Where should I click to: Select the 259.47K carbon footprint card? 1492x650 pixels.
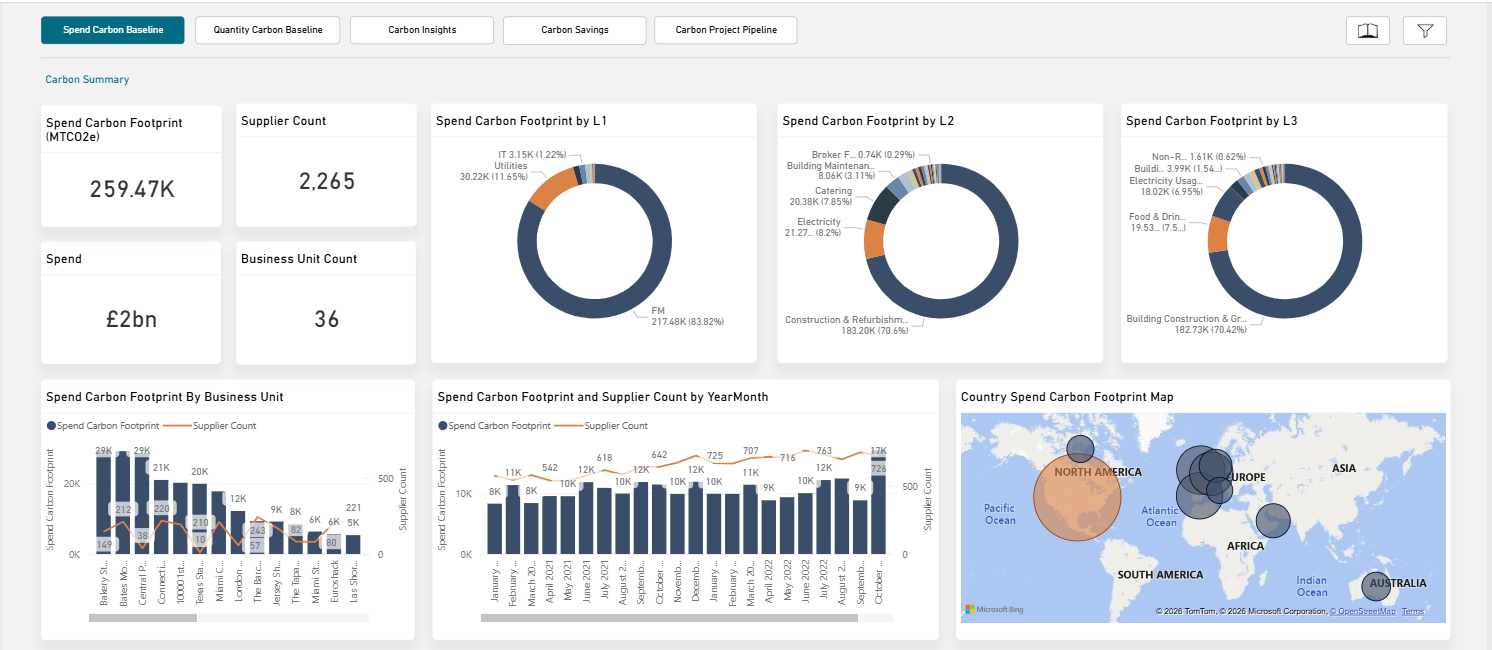tap(132, 189)
